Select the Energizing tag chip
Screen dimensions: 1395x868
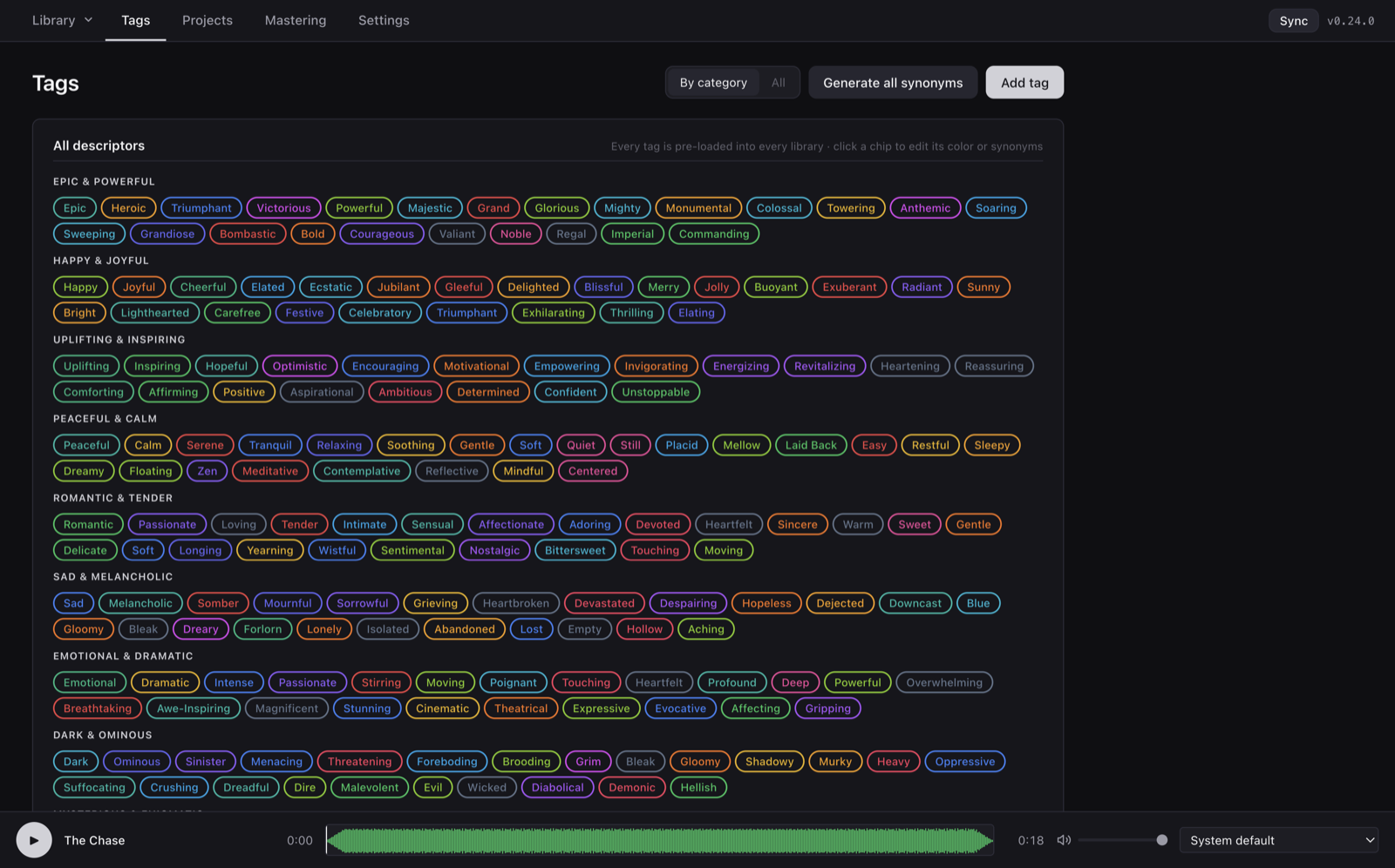pos(741,366)
